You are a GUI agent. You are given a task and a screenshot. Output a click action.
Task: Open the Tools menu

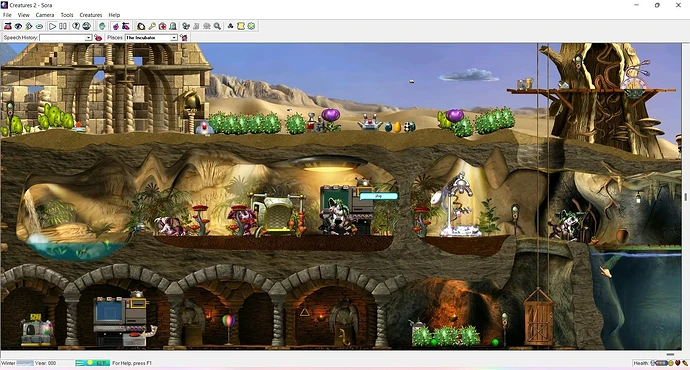tap(67, 15)
